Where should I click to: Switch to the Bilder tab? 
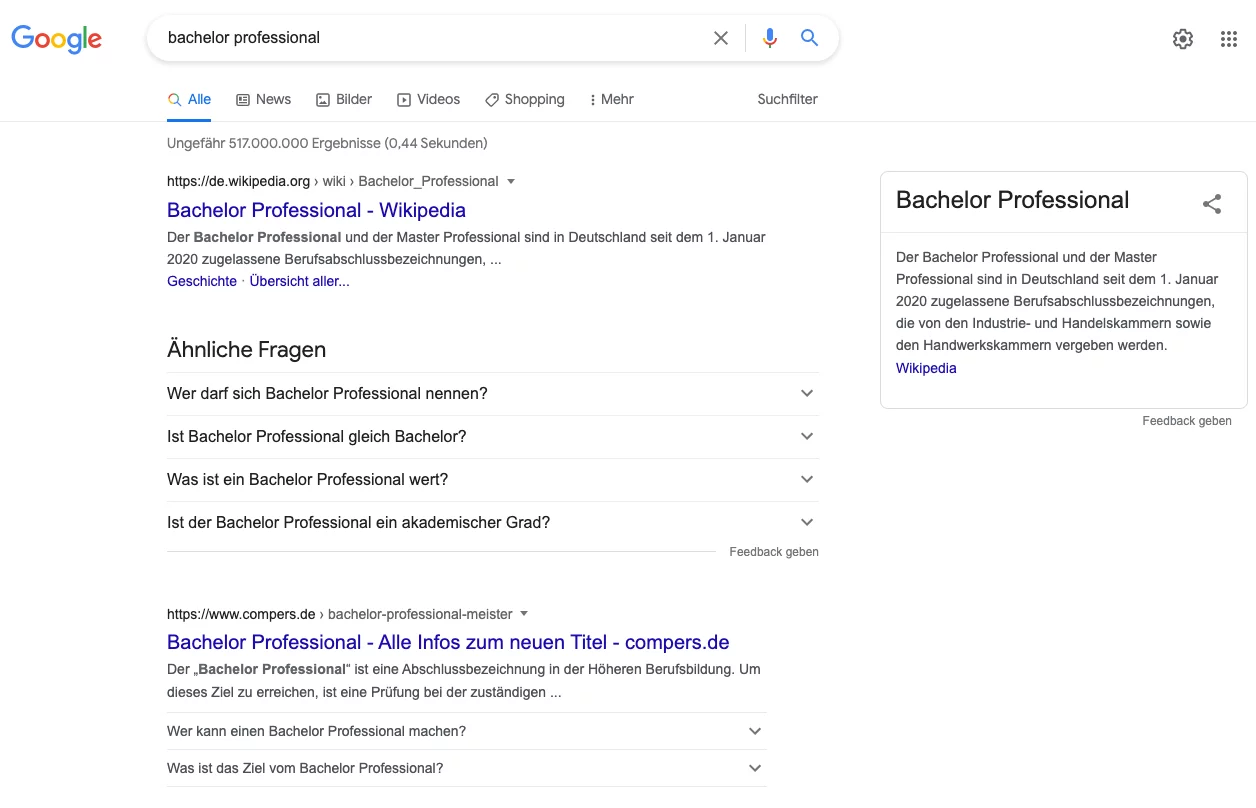click(344, 99)
